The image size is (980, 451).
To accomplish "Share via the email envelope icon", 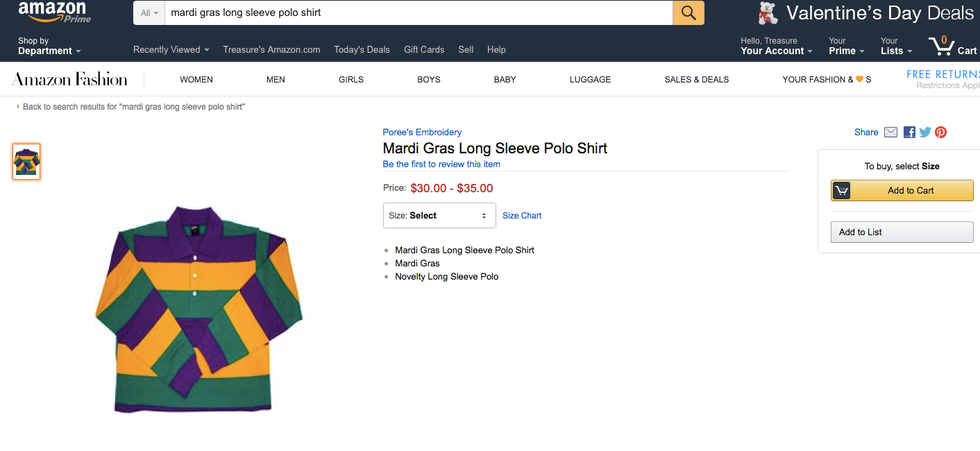I will pyautogui.click(x=890, y=132).
